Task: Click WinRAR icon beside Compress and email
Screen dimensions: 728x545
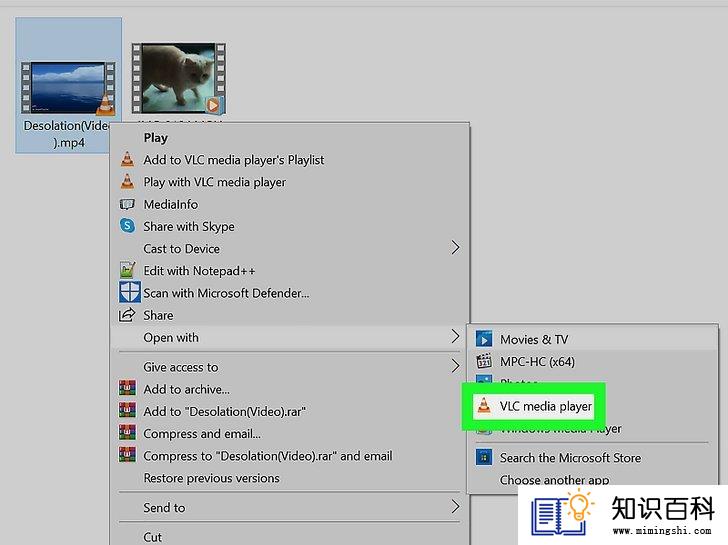Action: point(128,433)
